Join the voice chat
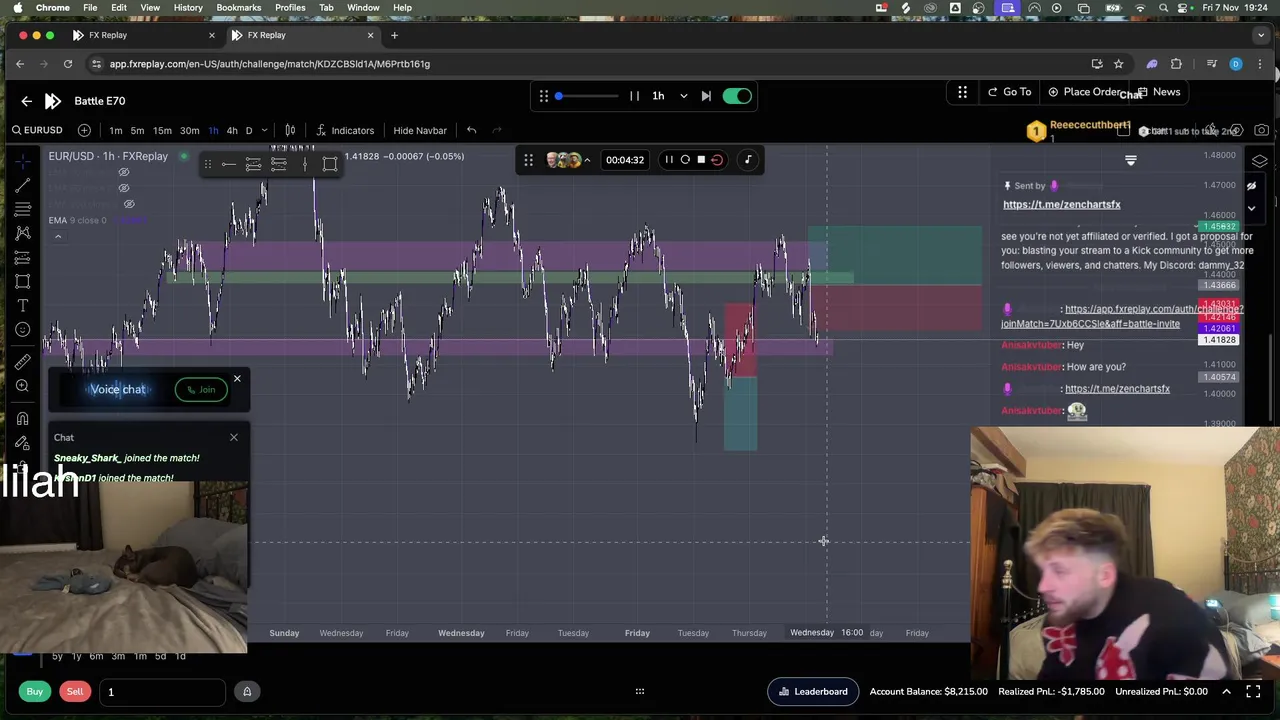The image size is (1280, 720). [x=201, y=390]
